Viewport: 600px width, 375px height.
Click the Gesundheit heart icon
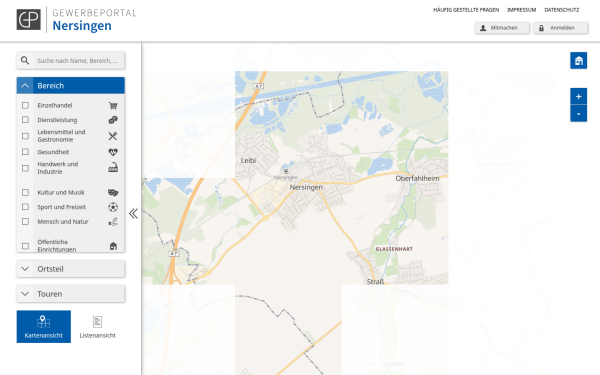(113, 152)
